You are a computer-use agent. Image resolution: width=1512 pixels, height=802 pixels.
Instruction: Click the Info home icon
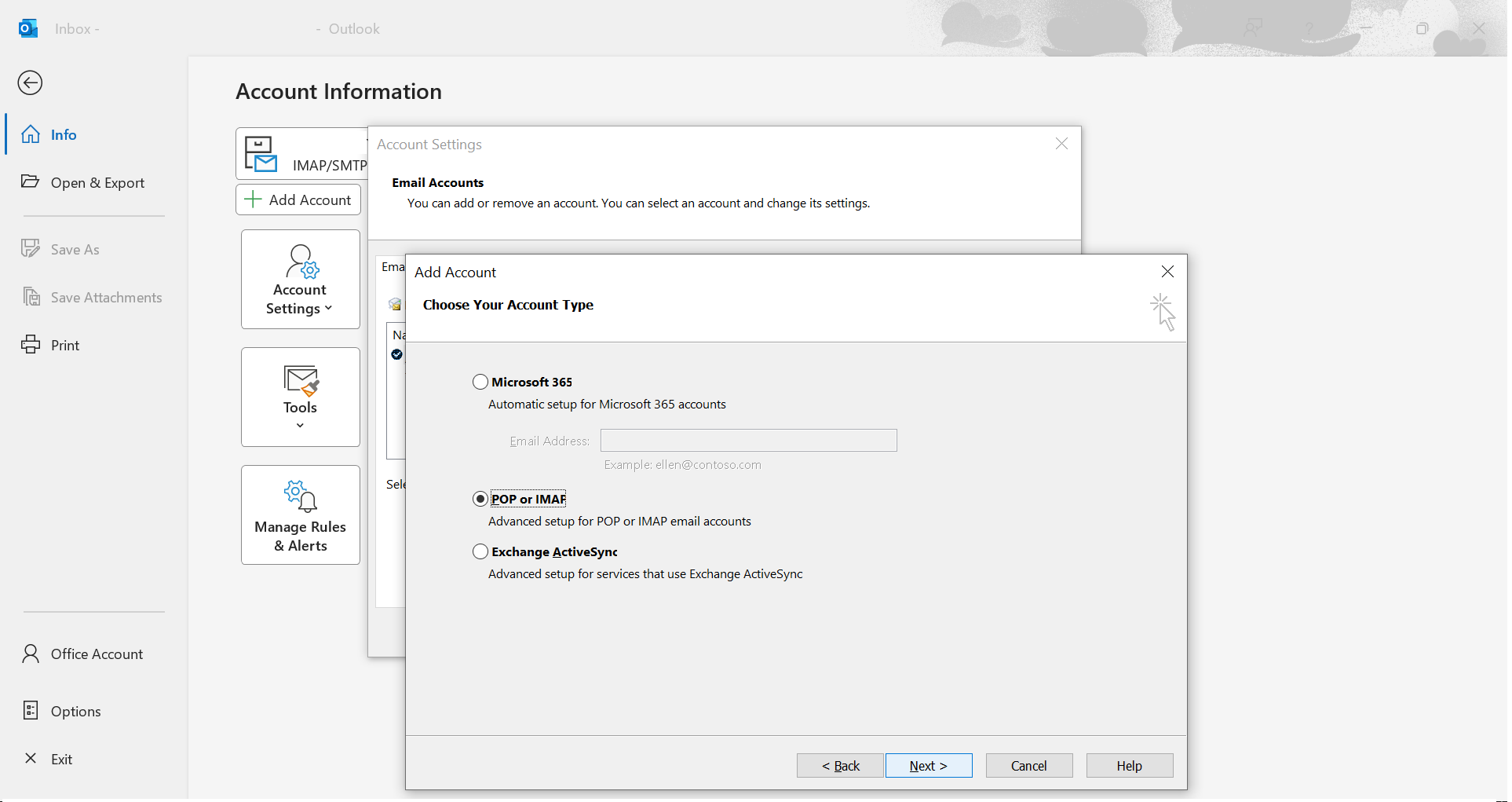tap(31, 134)
